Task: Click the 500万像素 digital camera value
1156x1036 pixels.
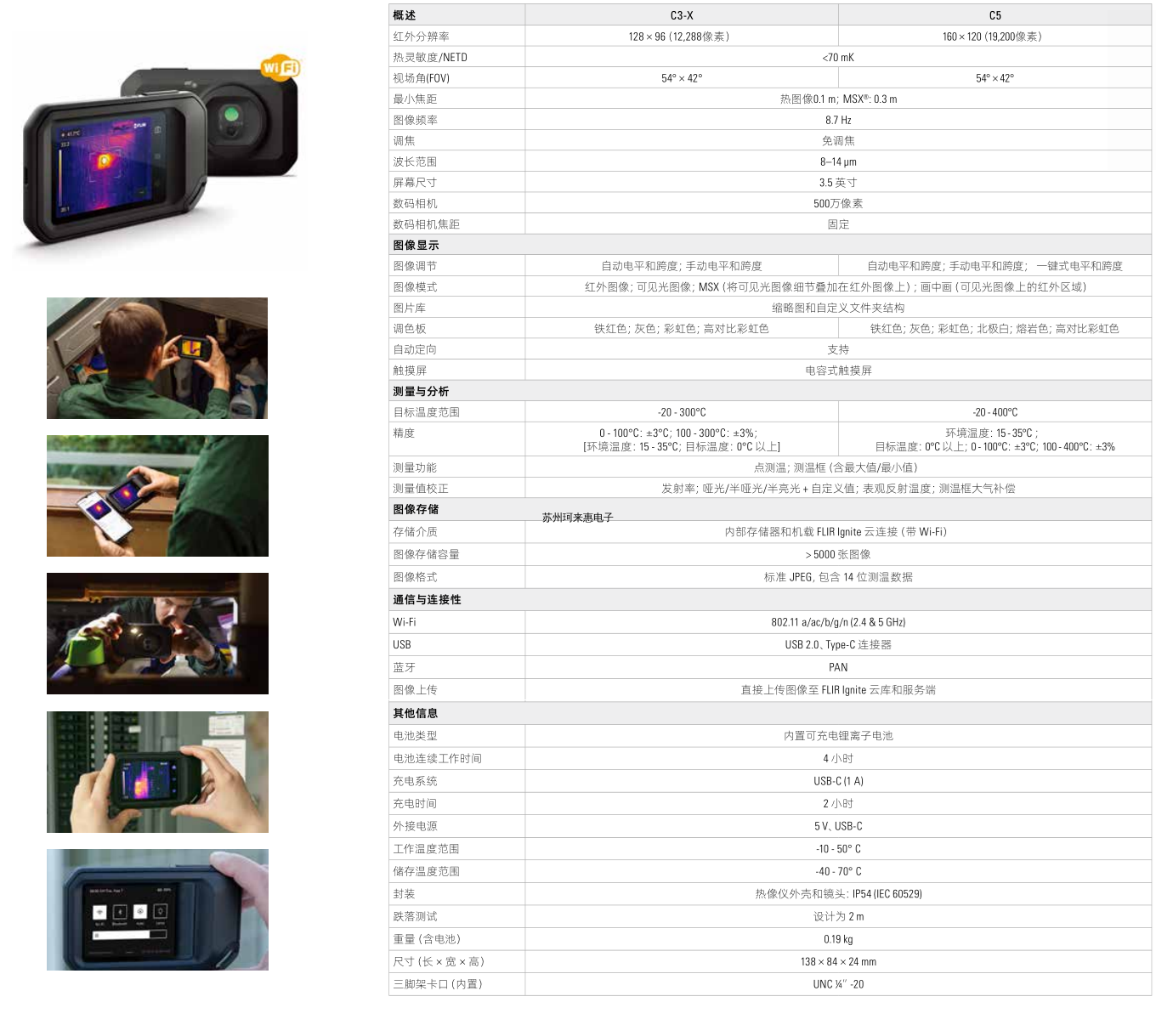Action: tap(838, 203)
